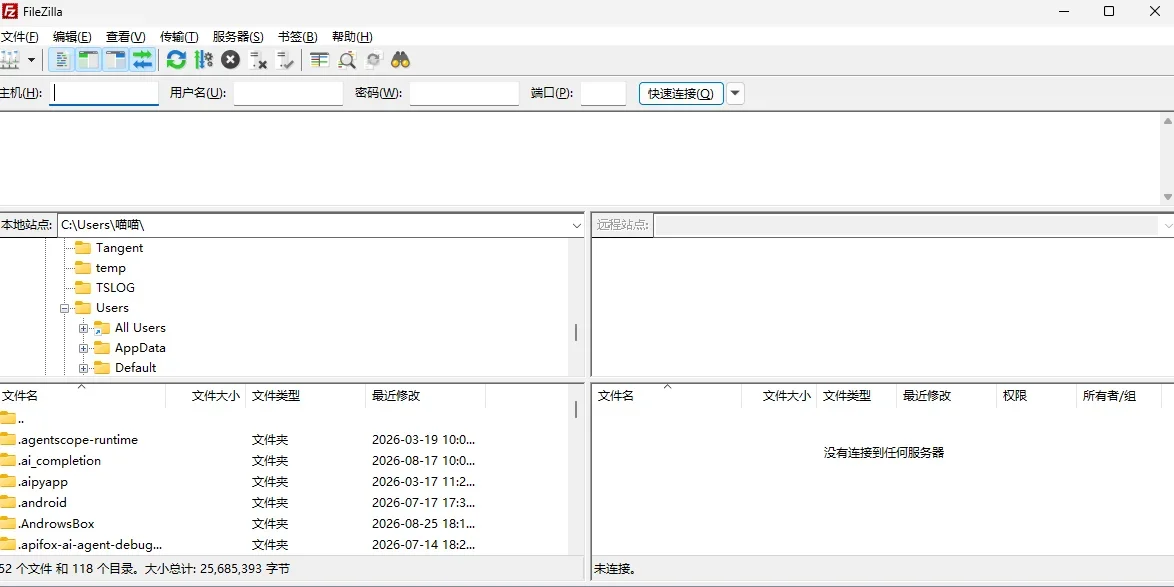Screen dimensions: 1174x587
Task: Sort local files by 文件类型 column
Action: tap(305, 396)
